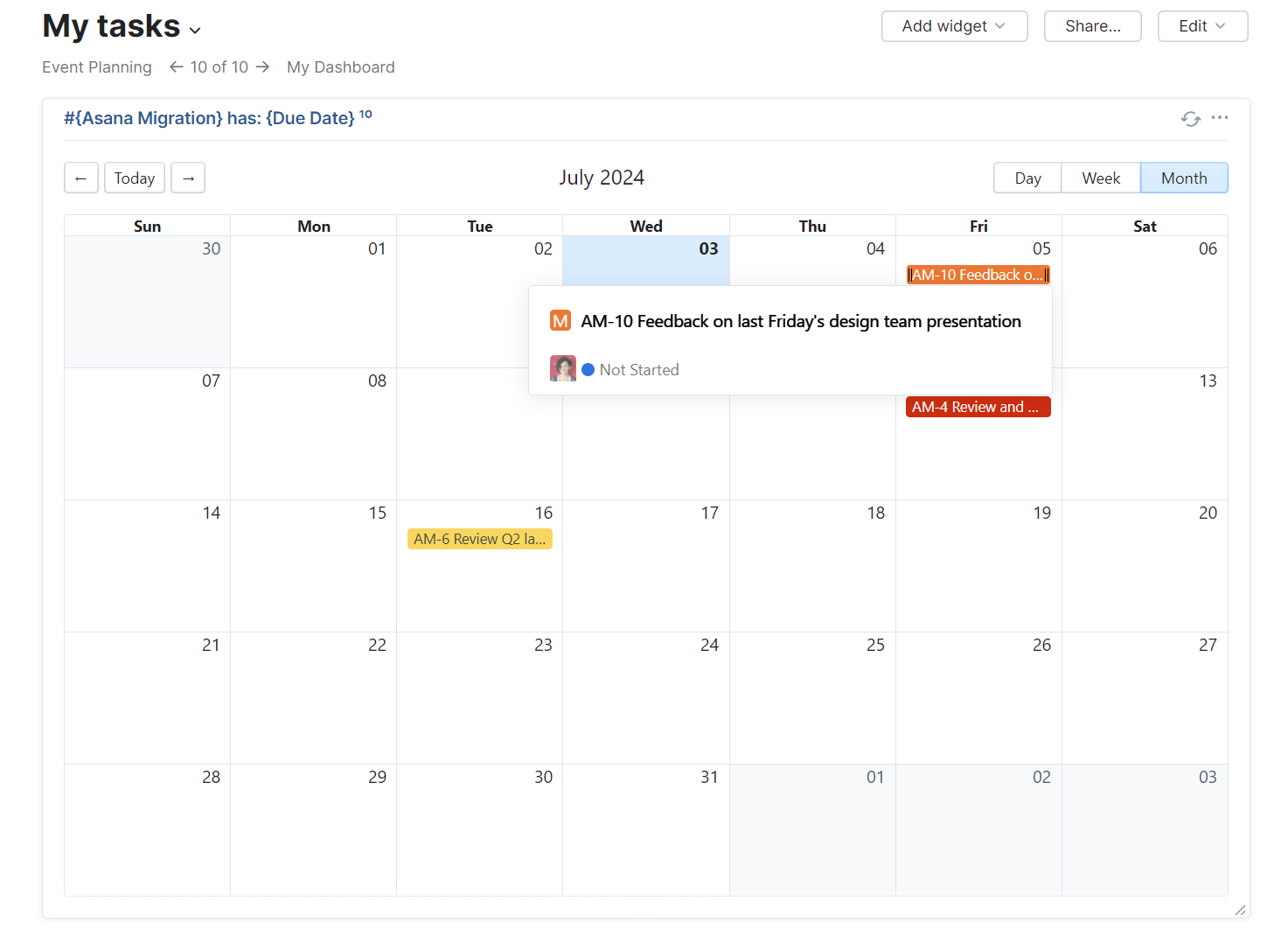The image size is (1288, 950).
Task: Switch calendar to Week view
Action: point(1101,178)
